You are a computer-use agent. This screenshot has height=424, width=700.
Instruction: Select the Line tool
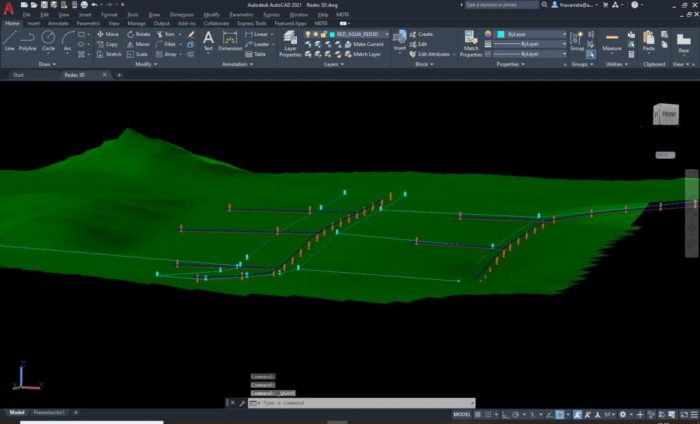9,40
